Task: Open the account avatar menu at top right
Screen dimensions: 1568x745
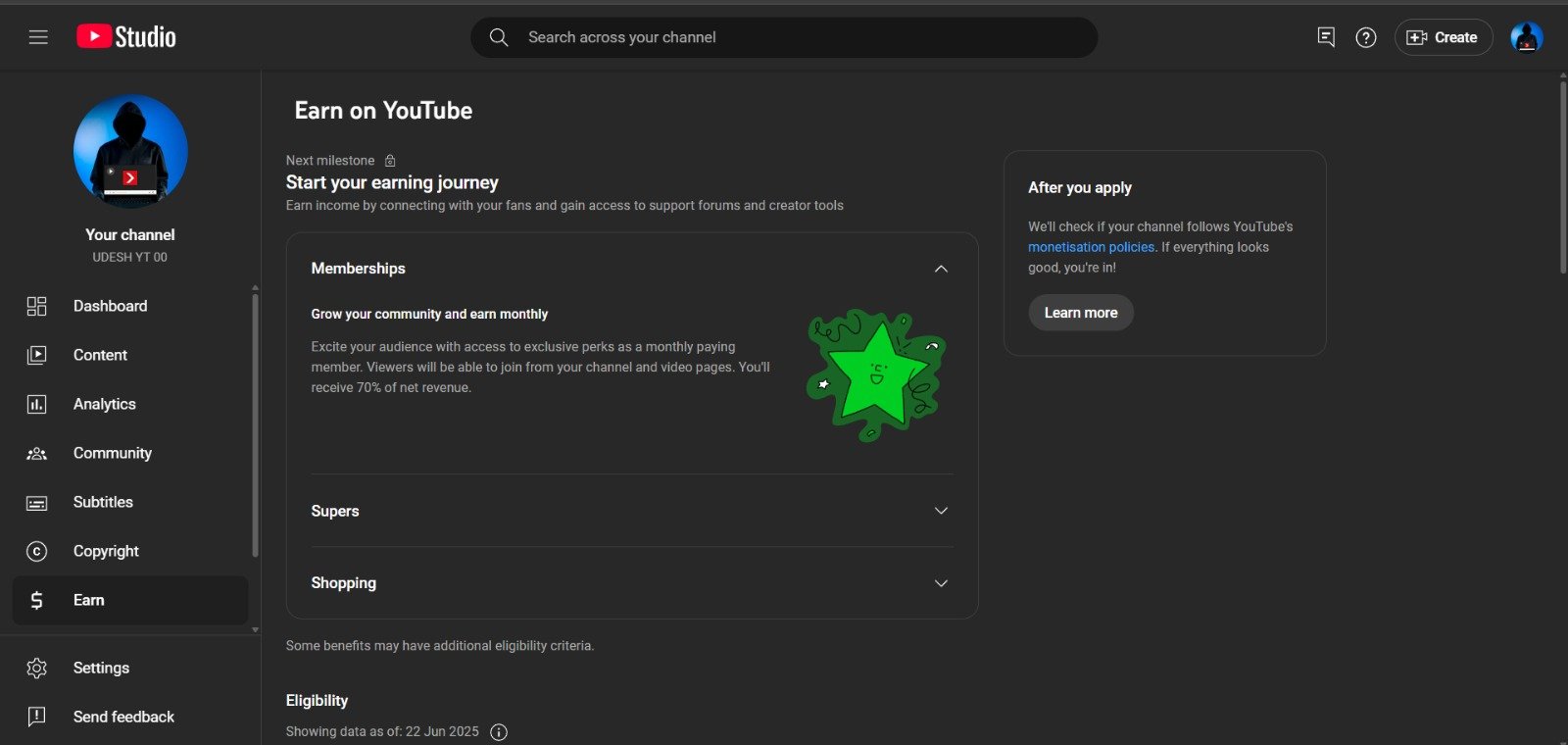Action: click(1527, 37)
